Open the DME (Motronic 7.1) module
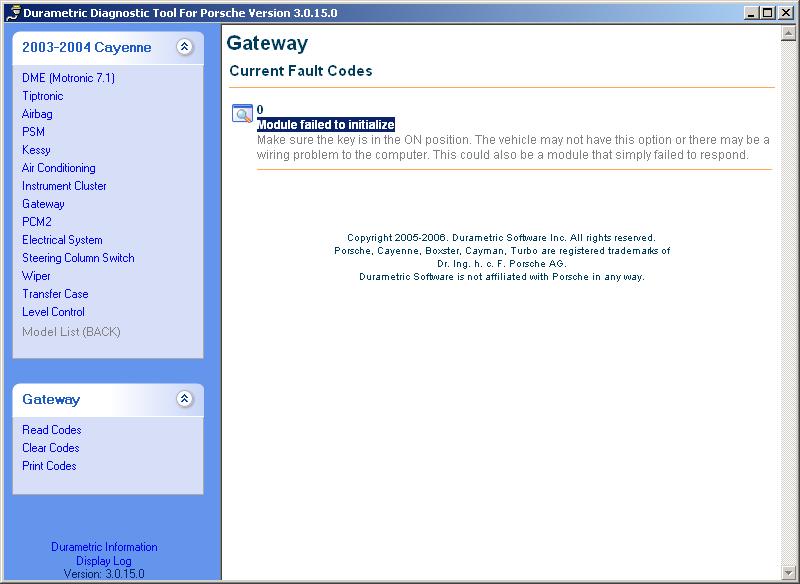 68,78
